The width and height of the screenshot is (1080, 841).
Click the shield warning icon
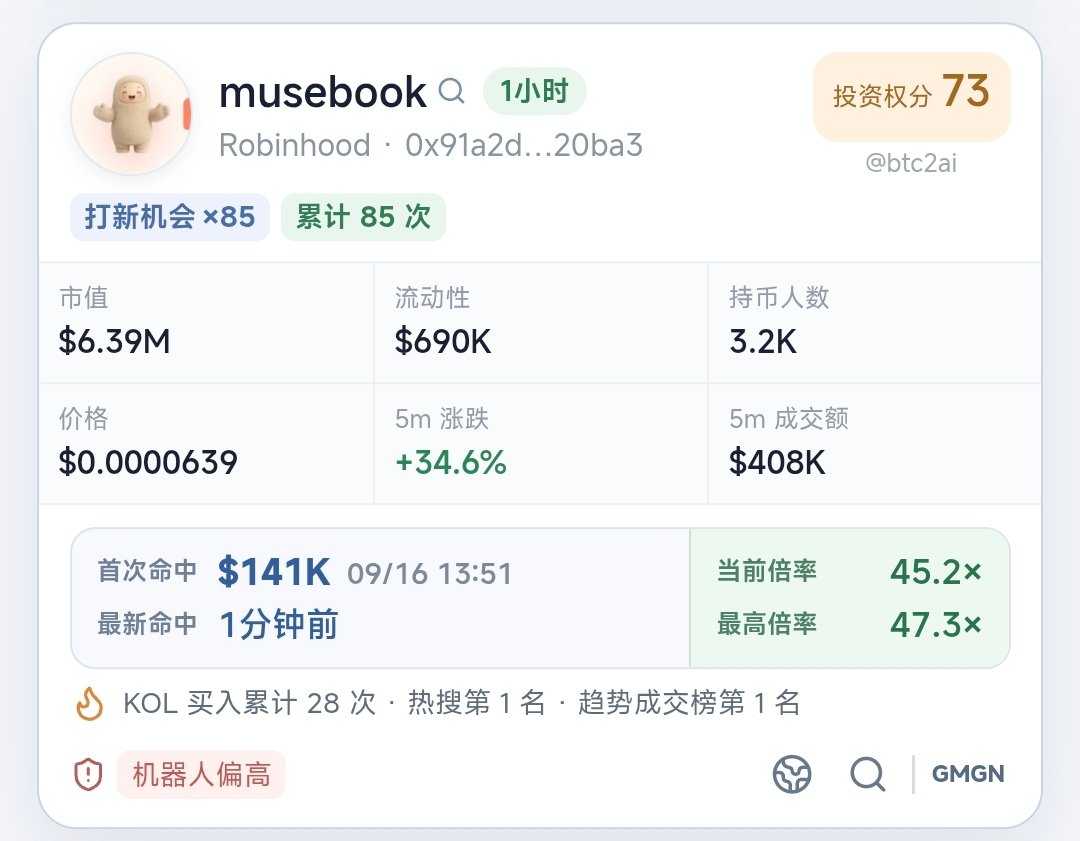(88, 775)
